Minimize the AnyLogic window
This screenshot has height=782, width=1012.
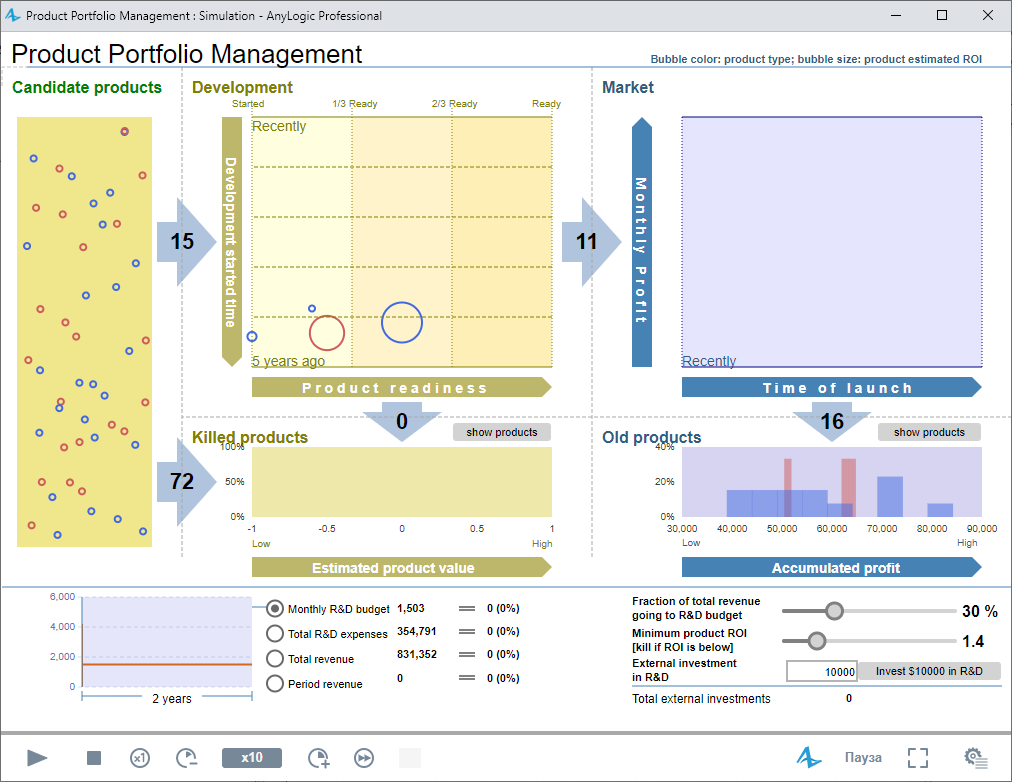pyautogui.click(x=896, y=15)
